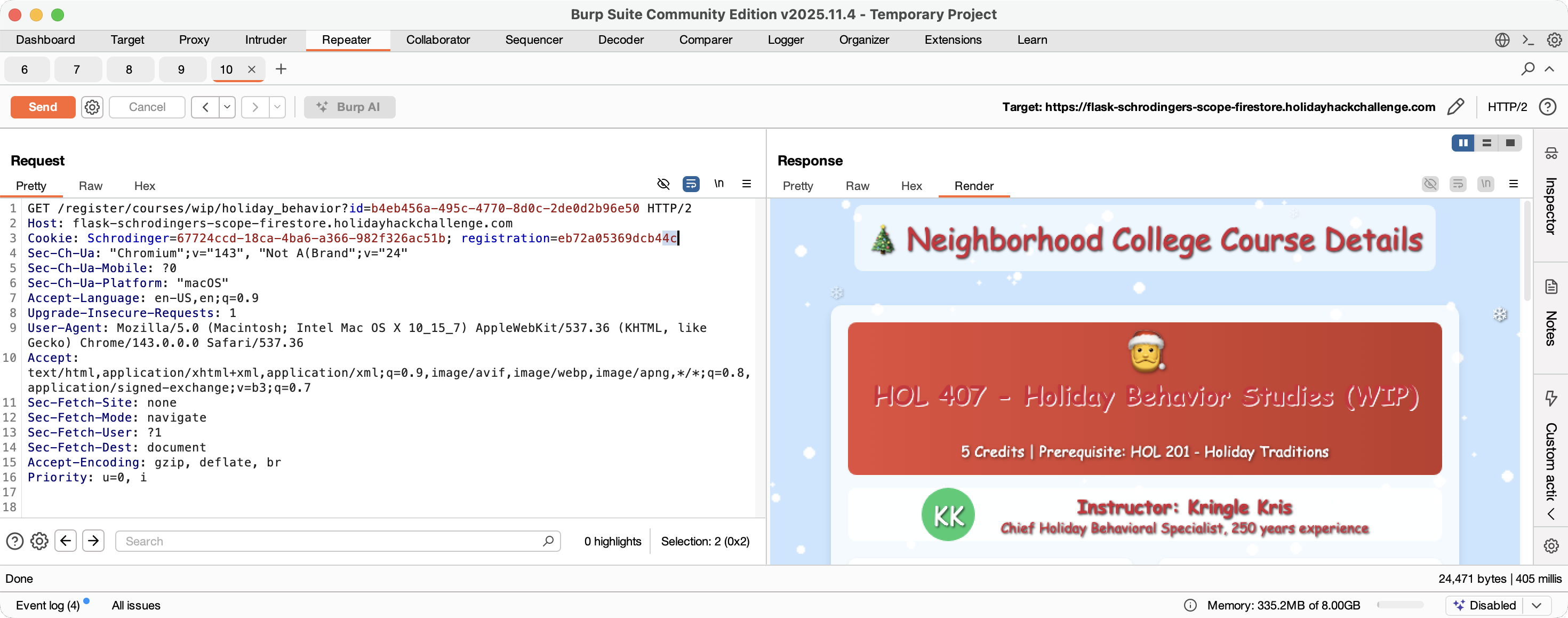The height and width of the screenshot is (618, 1568).
Task: Click the search magnifier in tab bar
Action: 1527,69
